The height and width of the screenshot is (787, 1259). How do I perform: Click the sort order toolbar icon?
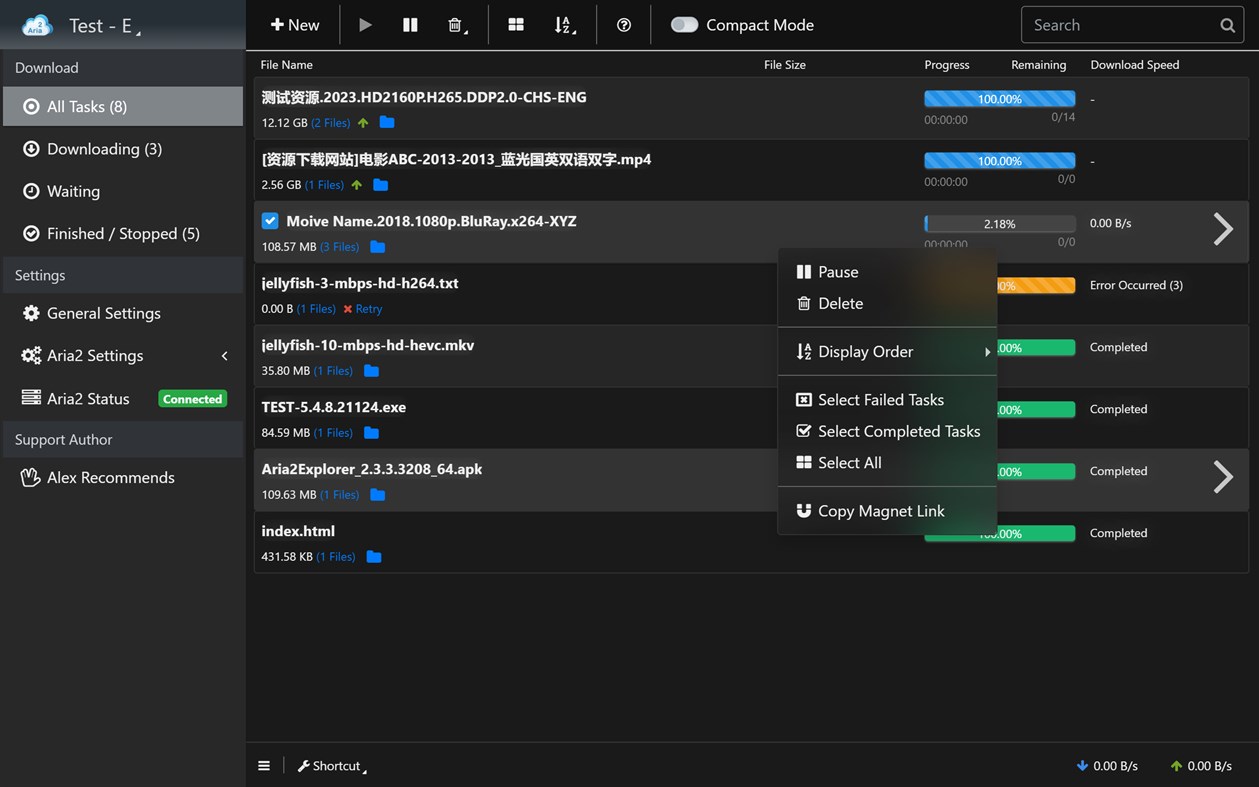coord(565,24)
